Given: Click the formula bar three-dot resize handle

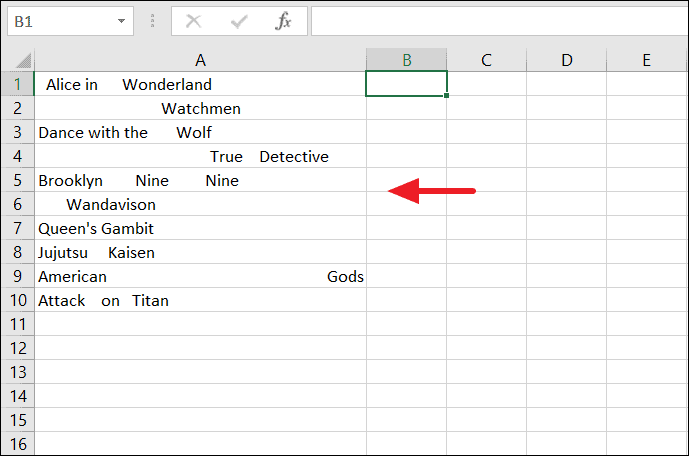Looking at the screenshot, I should click(152, 21).
